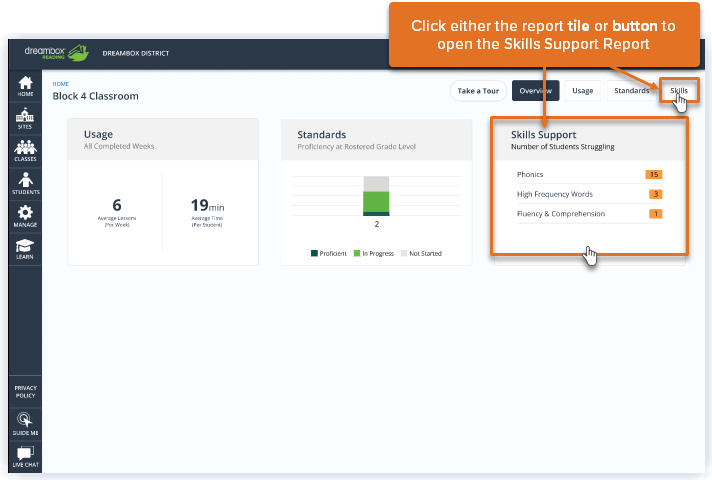The image size is (712, 480).
Task: Go to Classes in the sidebar
Action: pyautogui.click(x=25, y=151)
